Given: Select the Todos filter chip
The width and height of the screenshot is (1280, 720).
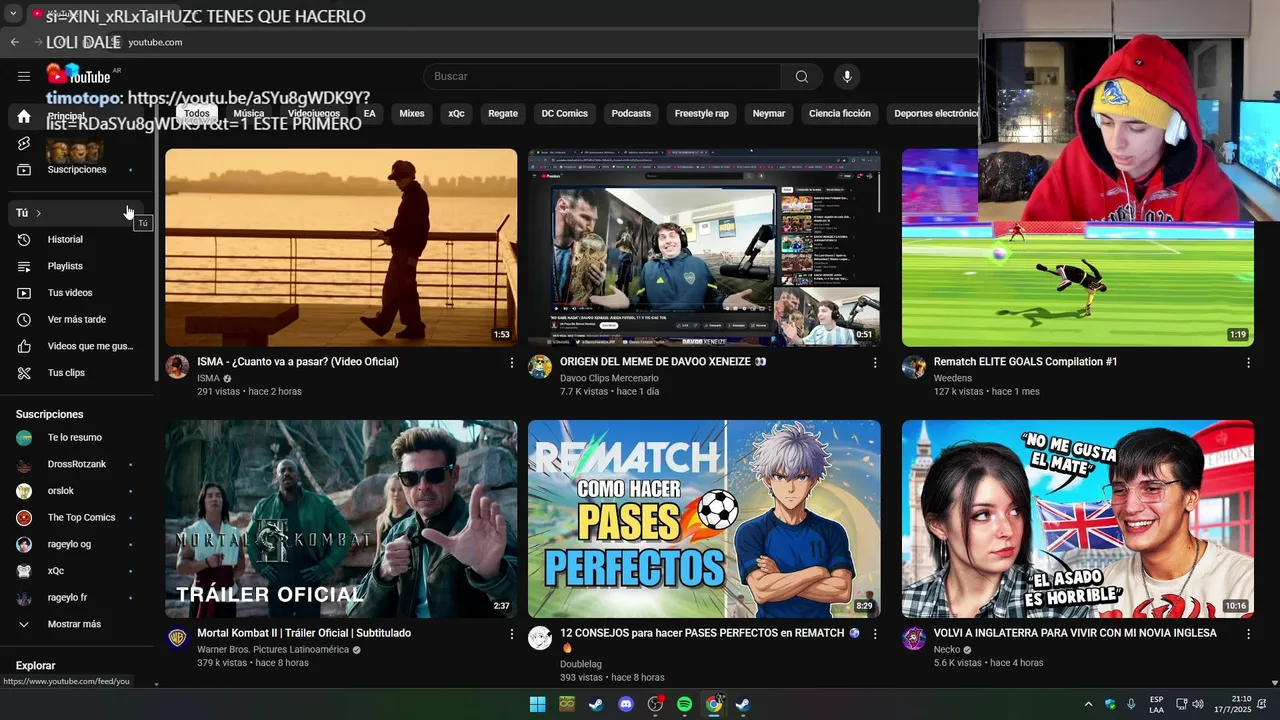Looking at the screenshot, I should [x=197, y=114].
